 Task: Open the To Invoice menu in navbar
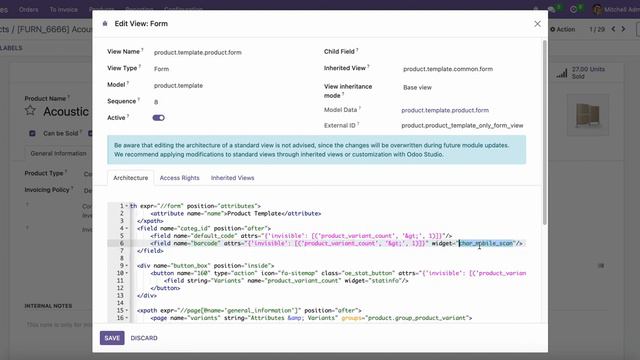coord(63,9)
